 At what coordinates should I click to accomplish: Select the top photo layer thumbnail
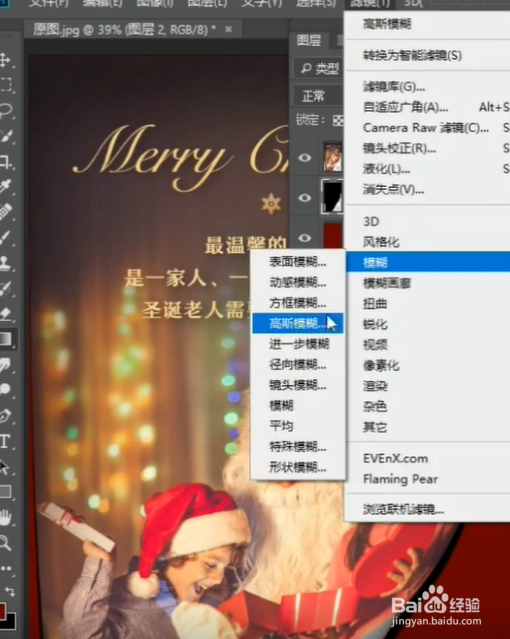[333, 157]
